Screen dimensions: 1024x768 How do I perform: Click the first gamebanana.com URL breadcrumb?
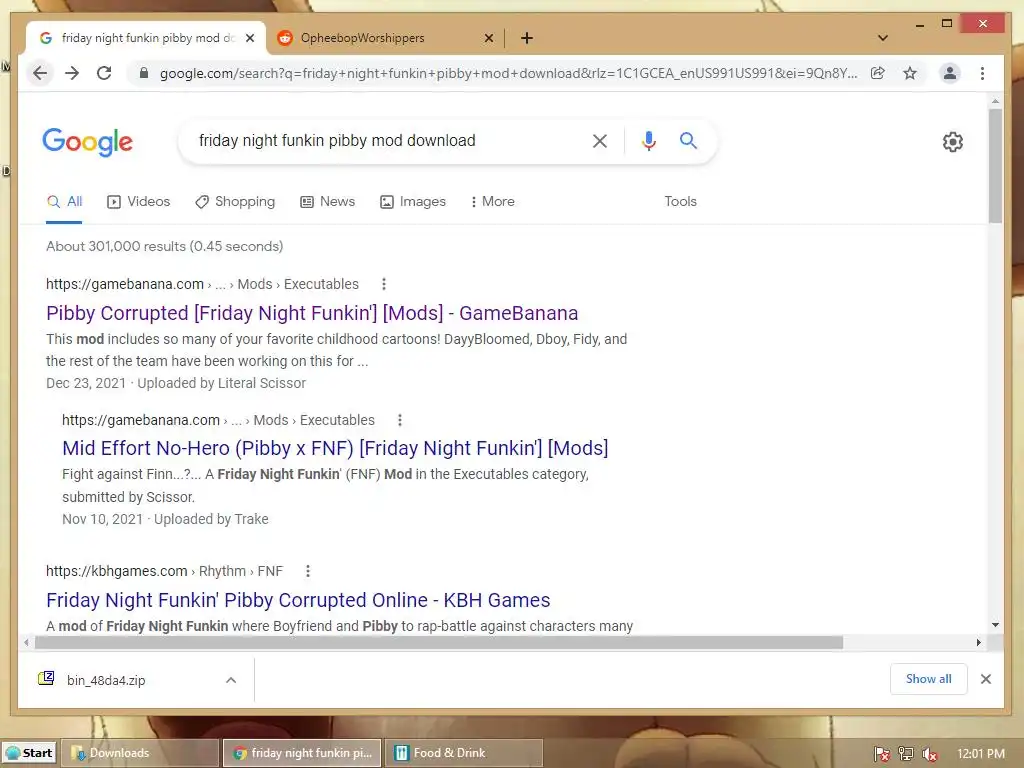pyautogui.click(x=202, y=284)
